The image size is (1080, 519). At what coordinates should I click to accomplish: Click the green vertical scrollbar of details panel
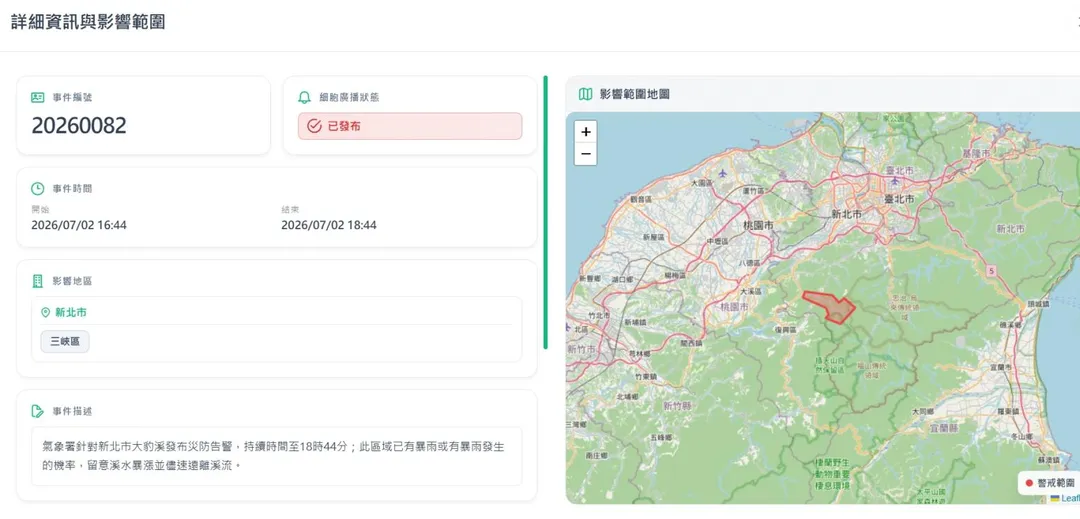[546, 212]
